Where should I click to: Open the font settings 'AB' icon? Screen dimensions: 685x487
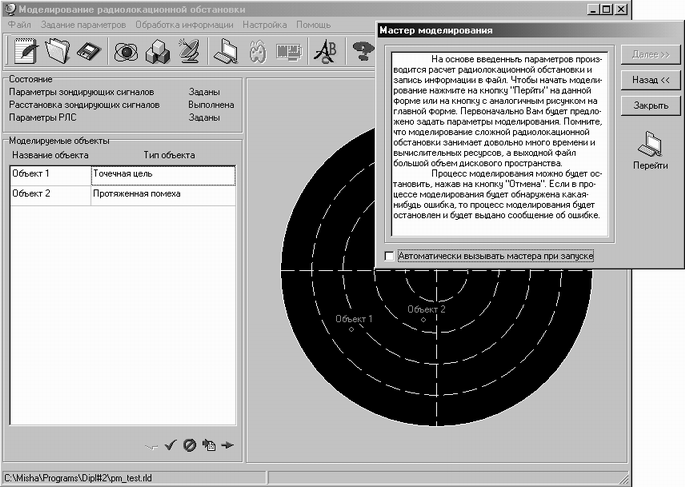pos(325,51)
